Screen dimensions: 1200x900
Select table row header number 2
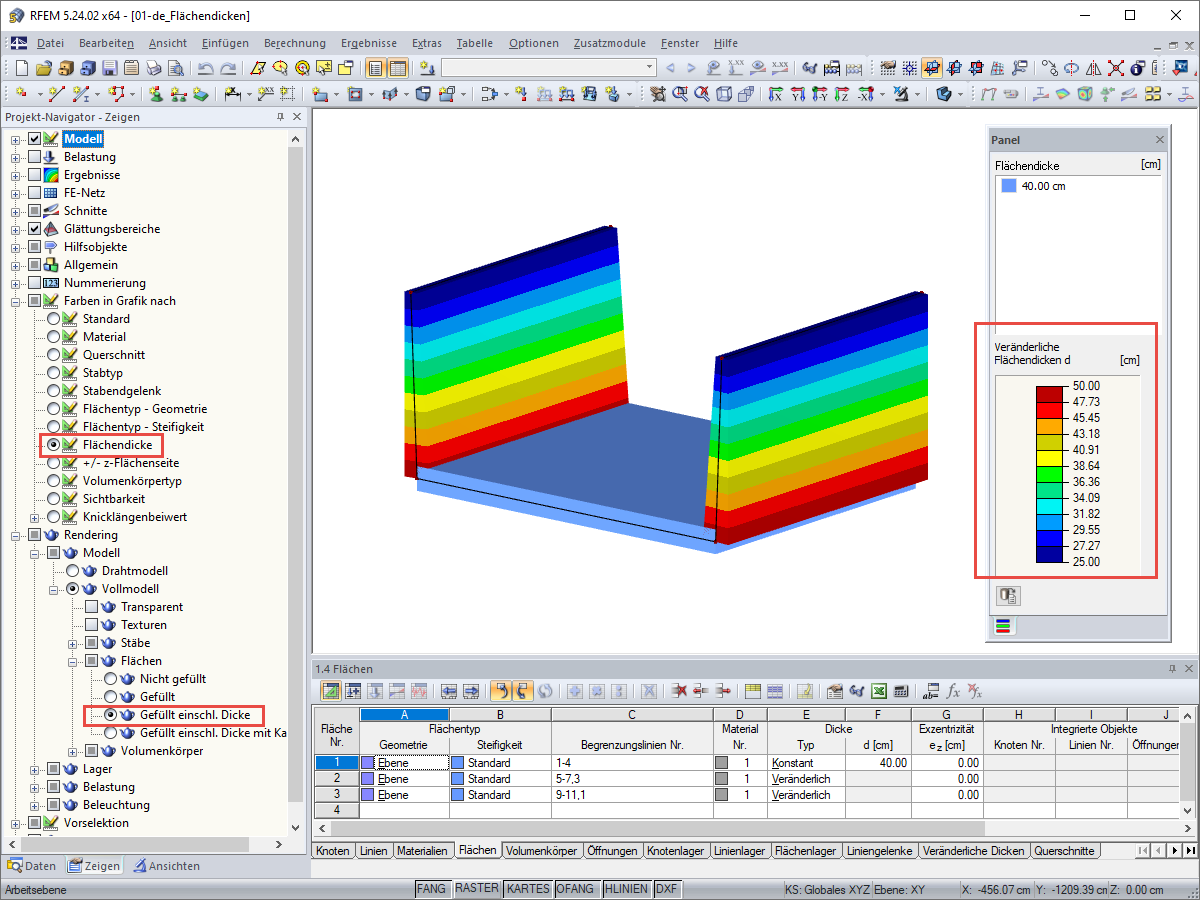point(336,778)
